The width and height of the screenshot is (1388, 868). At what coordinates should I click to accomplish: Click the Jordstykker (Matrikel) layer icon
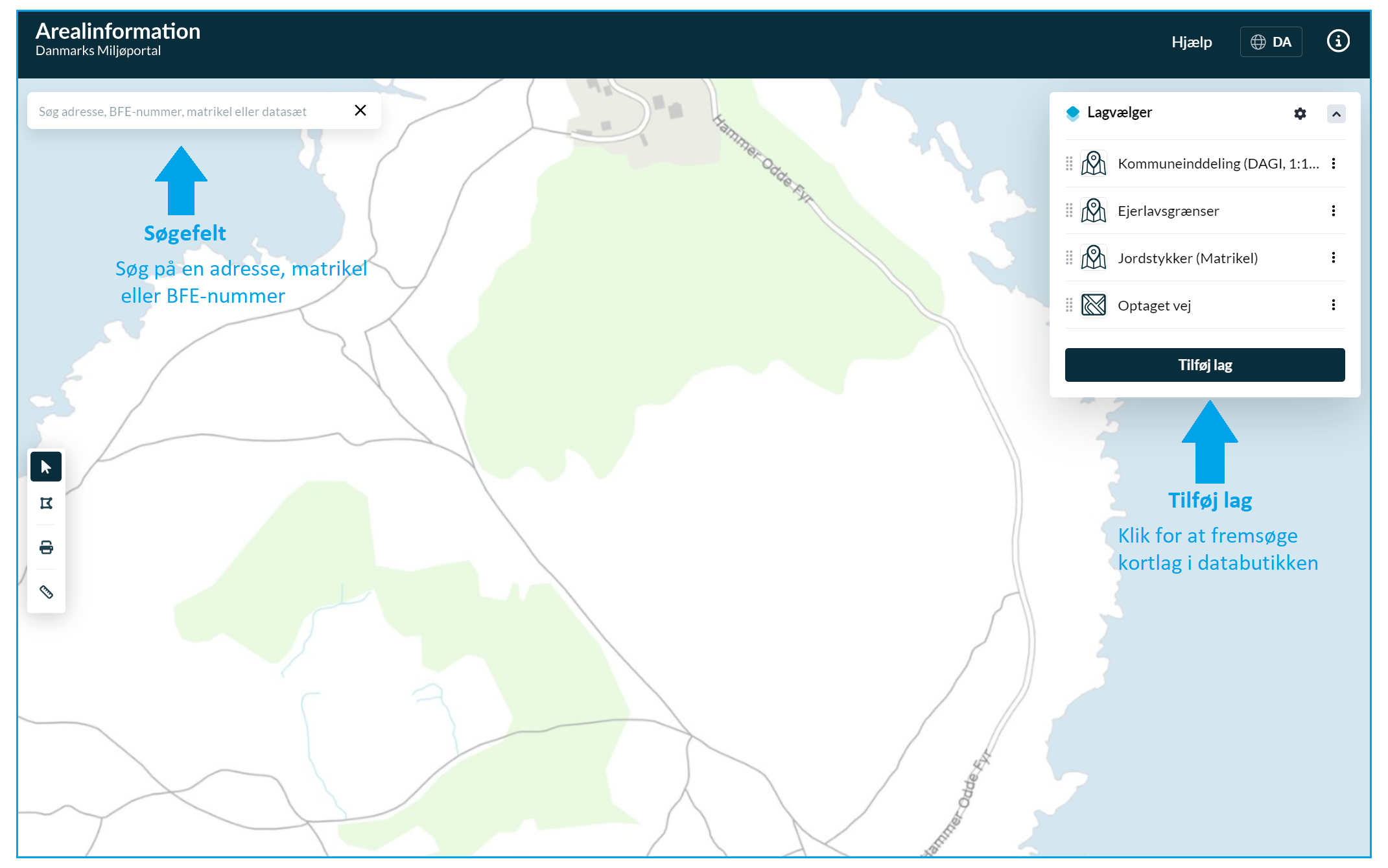pyautogui.click(x=1094, y=258)
